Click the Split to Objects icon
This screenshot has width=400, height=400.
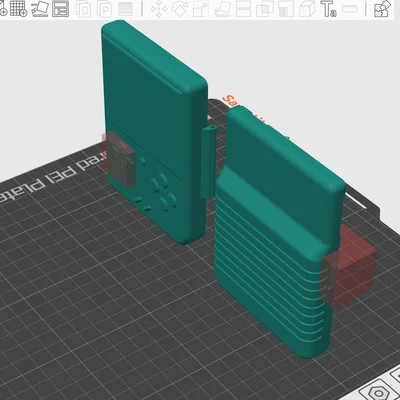coord(83,9)
